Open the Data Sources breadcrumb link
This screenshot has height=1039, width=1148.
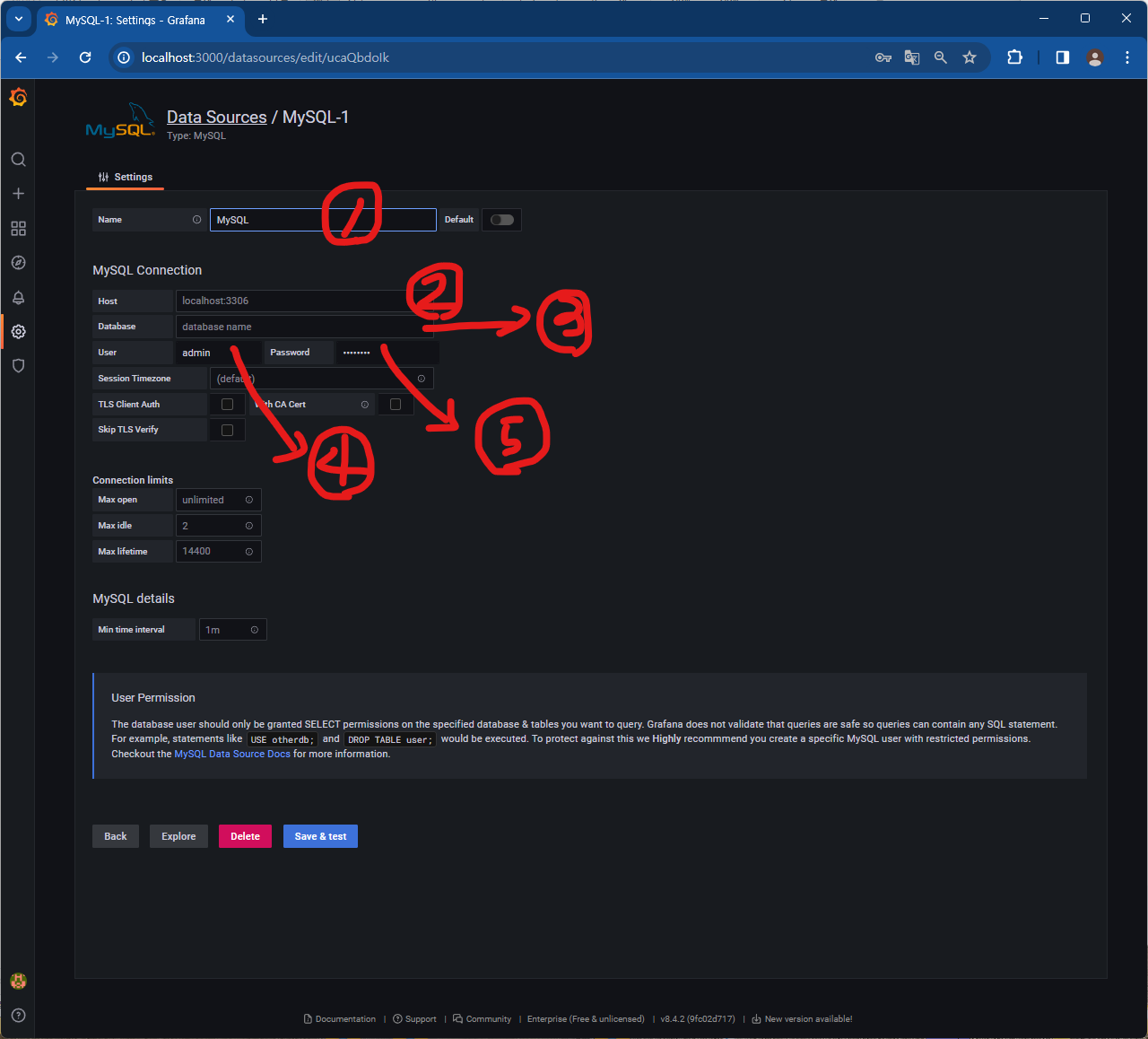click(216, 118)
